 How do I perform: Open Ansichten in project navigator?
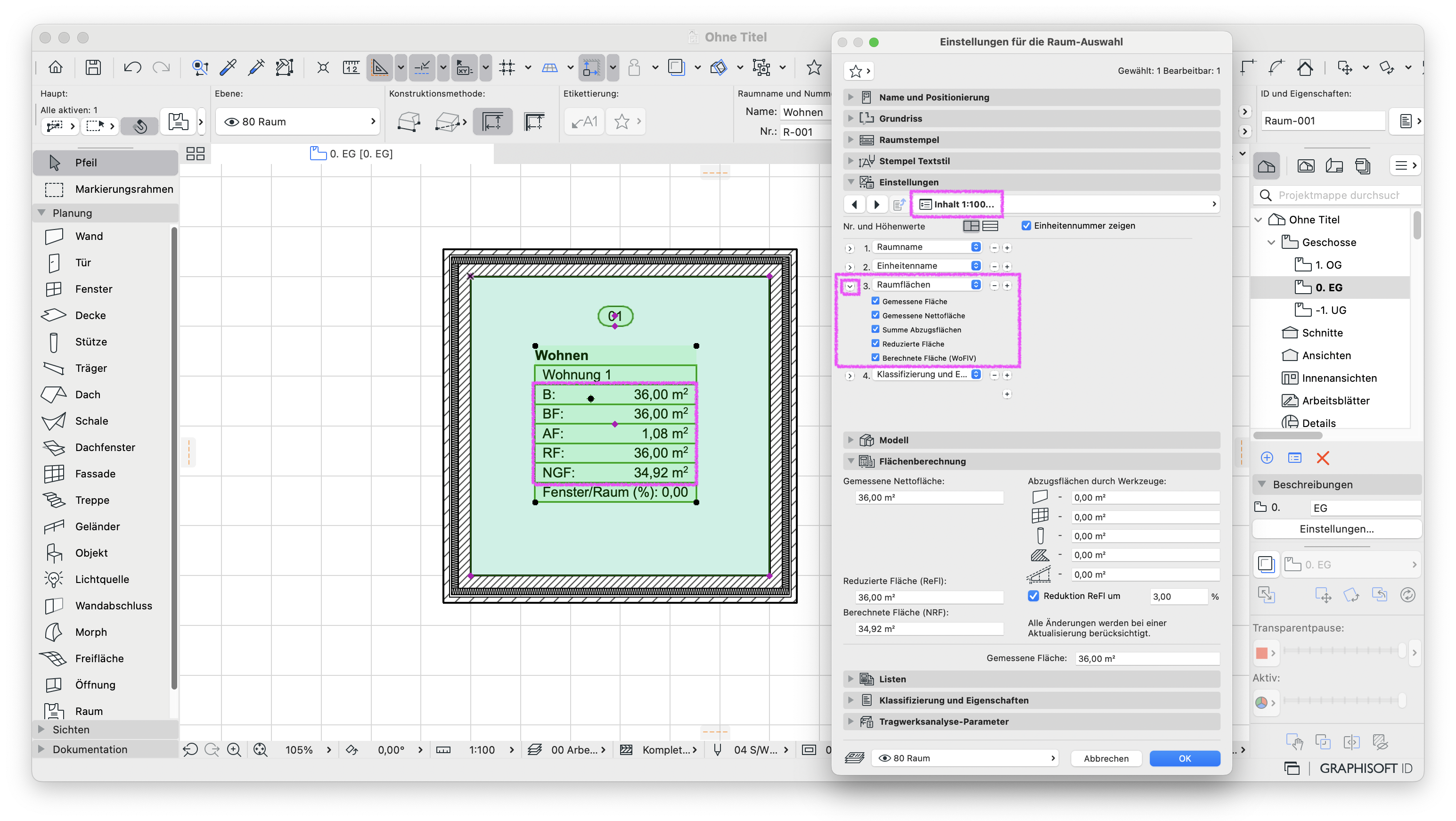click(1326, 355)
